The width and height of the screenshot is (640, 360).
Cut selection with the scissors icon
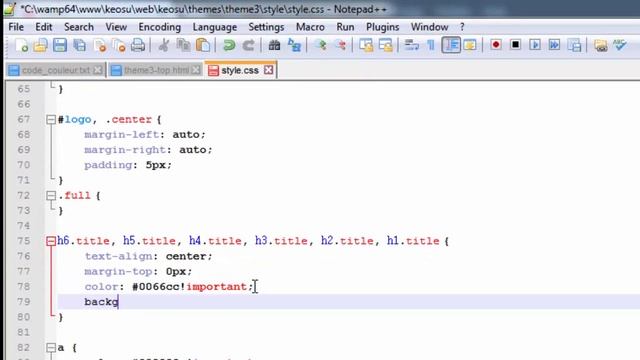click(x=164, y=45)
